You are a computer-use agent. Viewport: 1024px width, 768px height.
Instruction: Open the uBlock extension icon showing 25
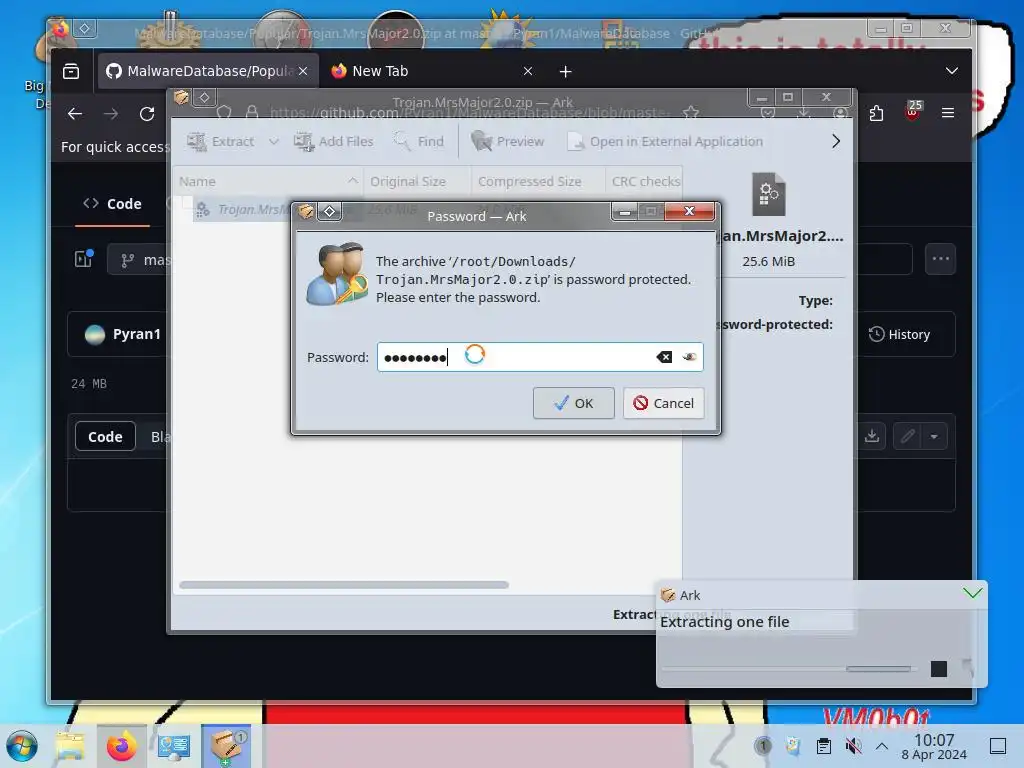tap(913, 111)
